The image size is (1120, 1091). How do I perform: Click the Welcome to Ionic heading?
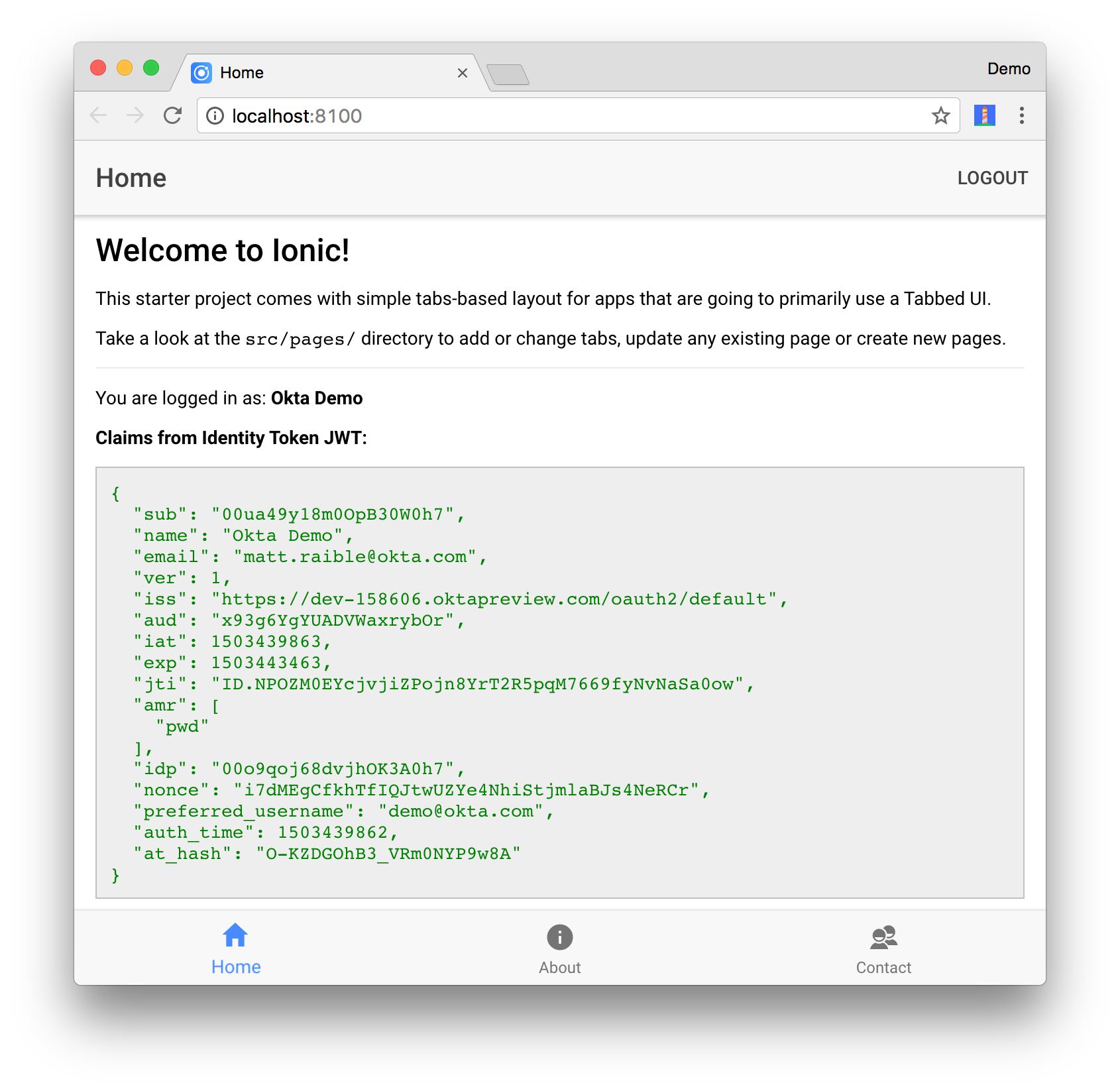click(x=223, y=251)
